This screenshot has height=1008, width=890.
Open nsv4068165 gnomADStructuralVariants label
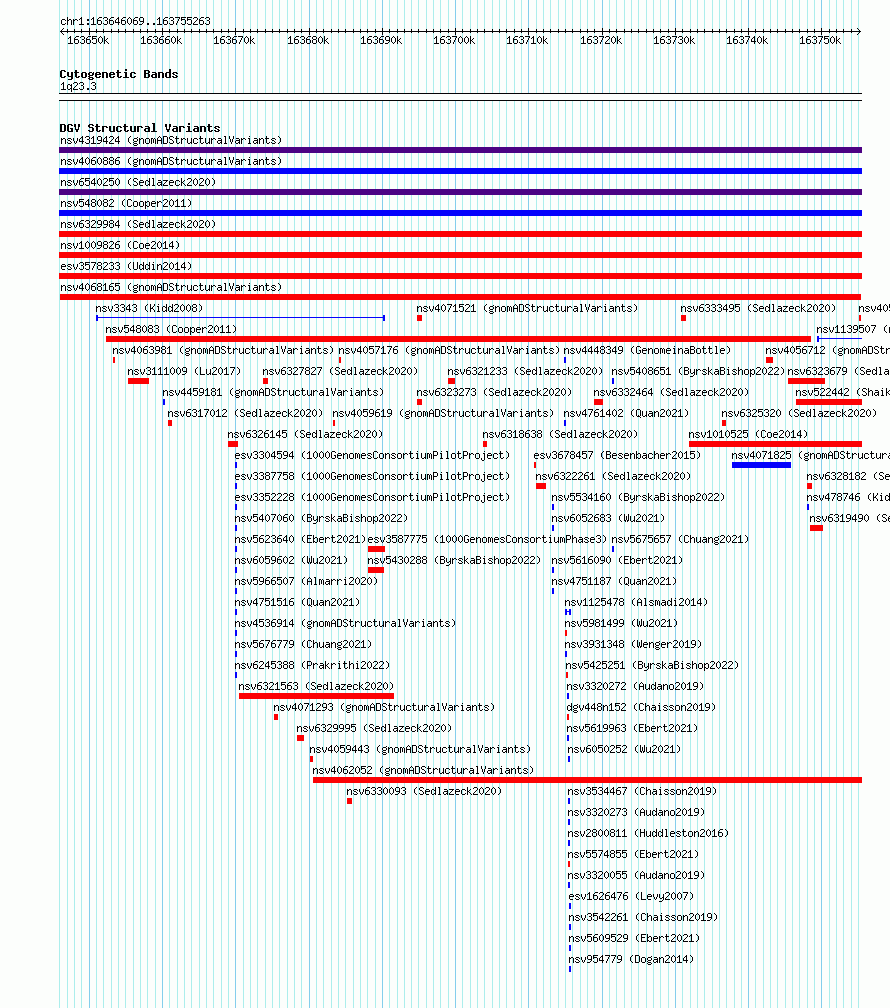(171, 287)
